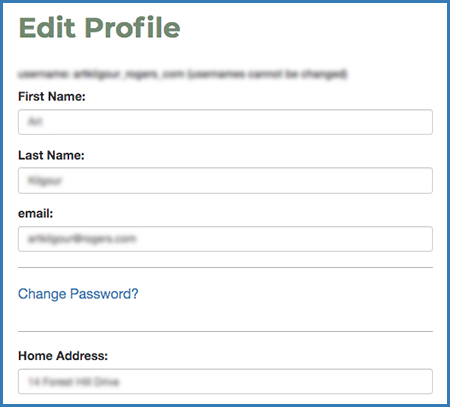Click the blurred value in First Name field
The width and height of the screenshot is (450, 407).
35,122
